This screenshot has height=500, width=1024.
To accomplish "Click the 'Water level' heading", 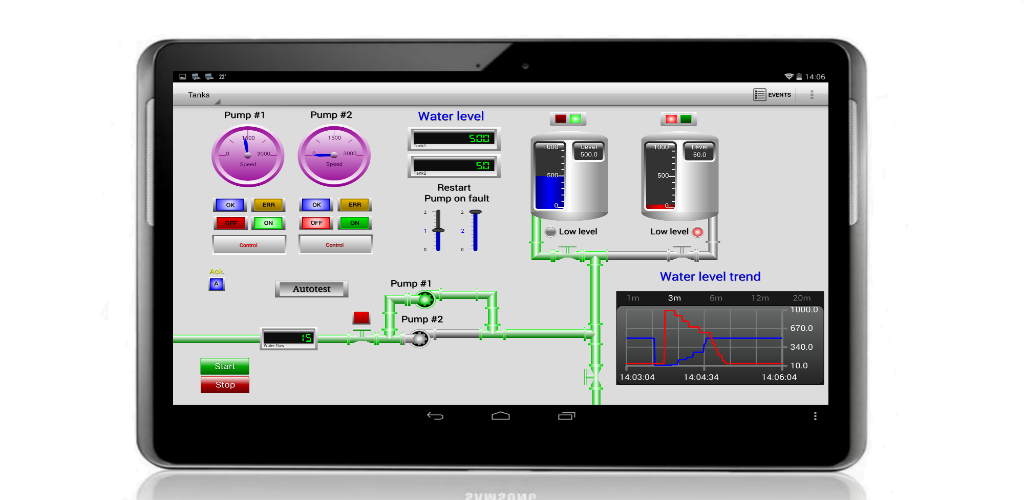I will (451, 116).
